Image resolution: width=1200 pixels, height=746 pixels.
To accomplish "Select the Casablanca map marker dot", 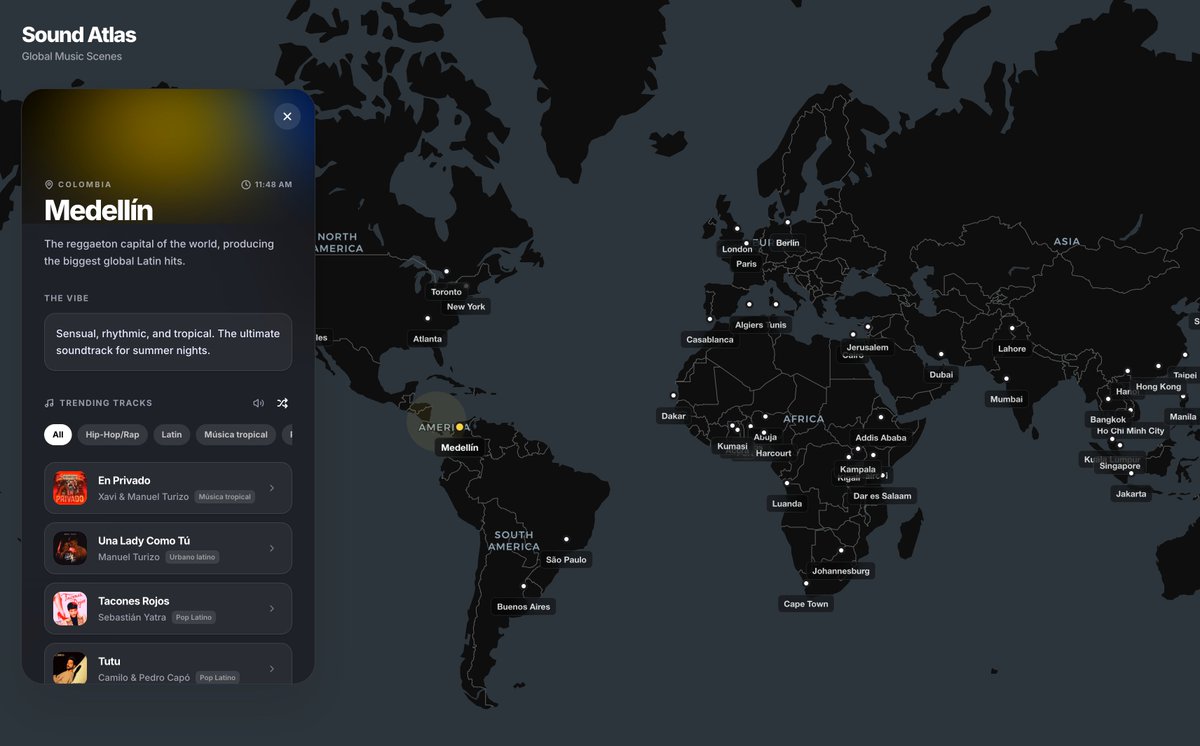I will tap(710, 319).
